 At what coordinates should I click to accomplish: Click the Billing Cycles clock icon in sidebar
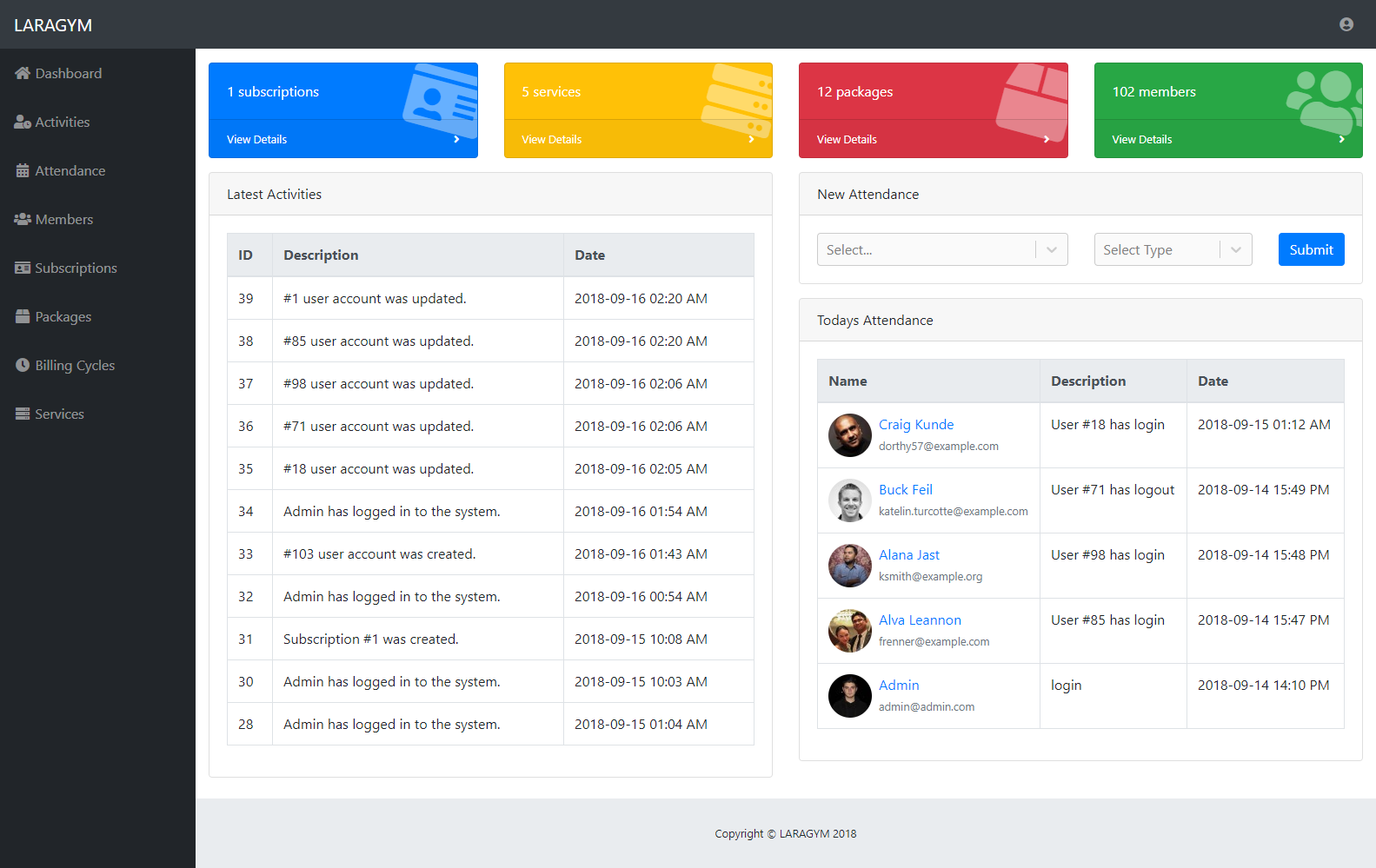(x=23, y=365)
